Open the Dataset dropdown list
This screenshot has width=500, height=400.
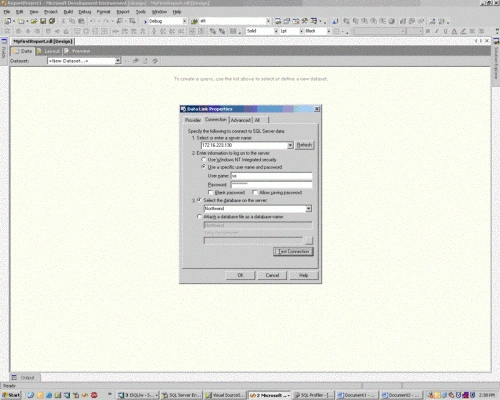coord(118,61)
